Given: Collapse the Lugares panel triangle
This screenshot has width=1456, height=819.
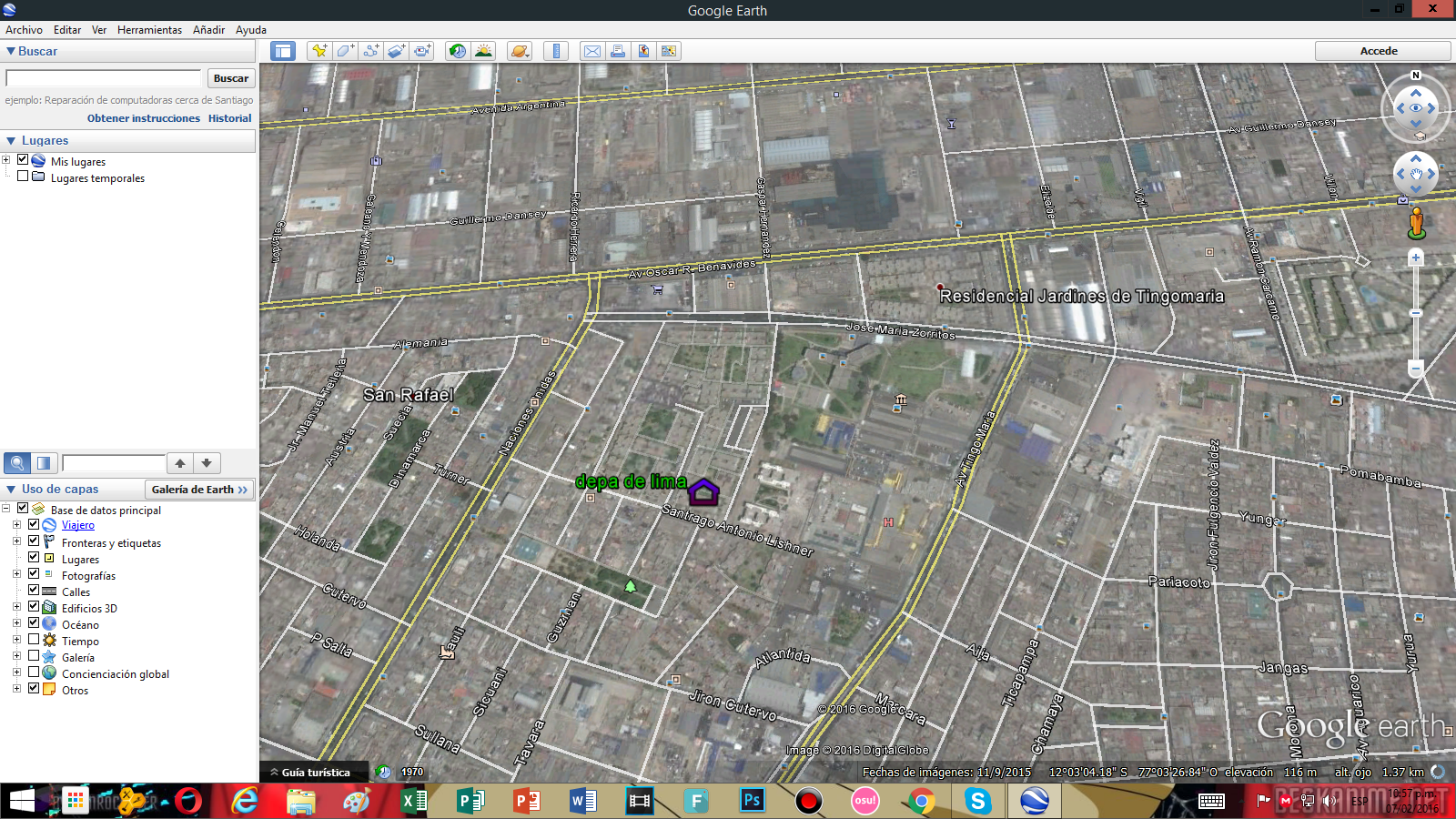Looking at the screenshot, I should click(11, 141).
